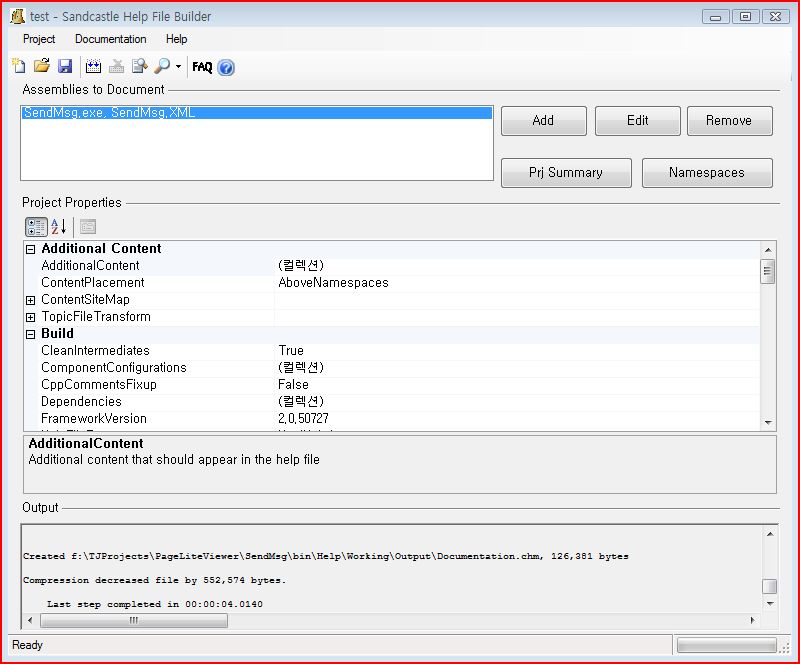
Task: Select the Dependencies property
Action: tap(82, 402)
